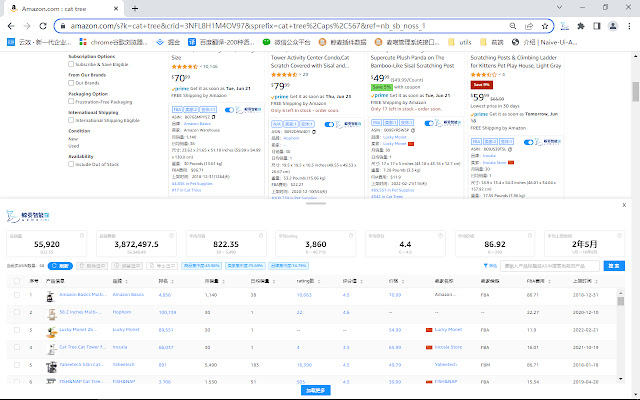This screenshot has width=640, height=400.
Task: Click the info icon on the 86.92 card
Action: [530, 236]
